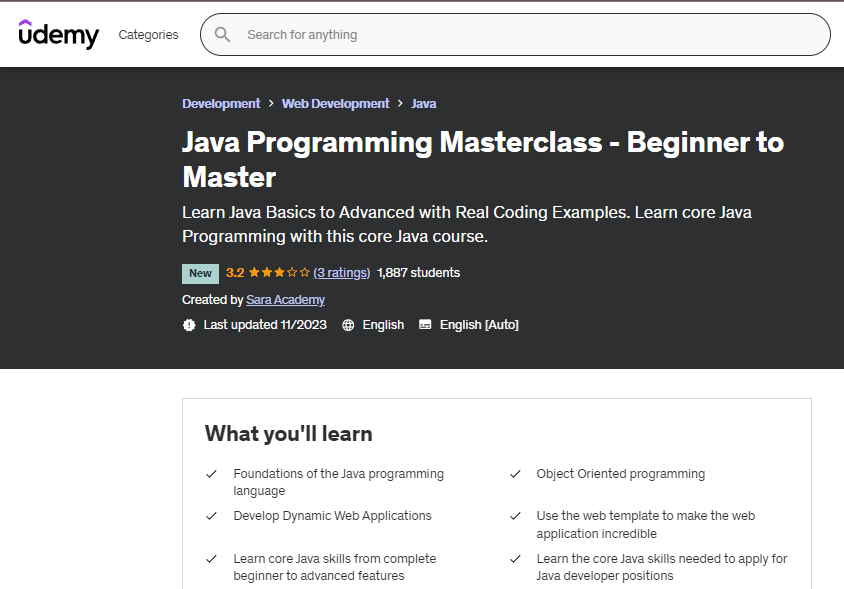
Task: Open Web Development breadcrumb
Action: click(335, 104)
